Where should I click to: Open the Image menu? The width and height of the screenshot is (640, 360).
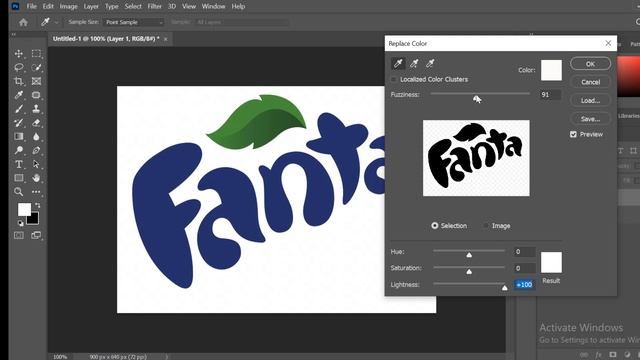[69, 6]
